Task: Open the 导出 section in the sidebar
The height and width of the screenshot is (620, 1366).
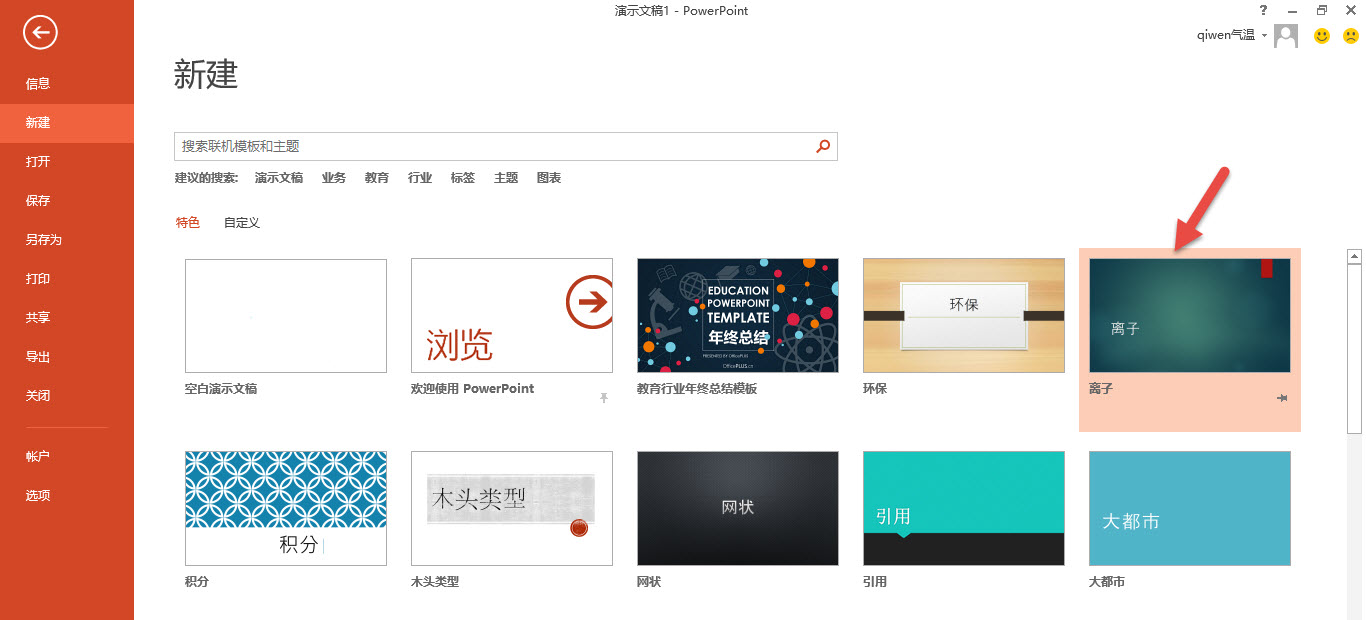Action: tap(38, 356)
